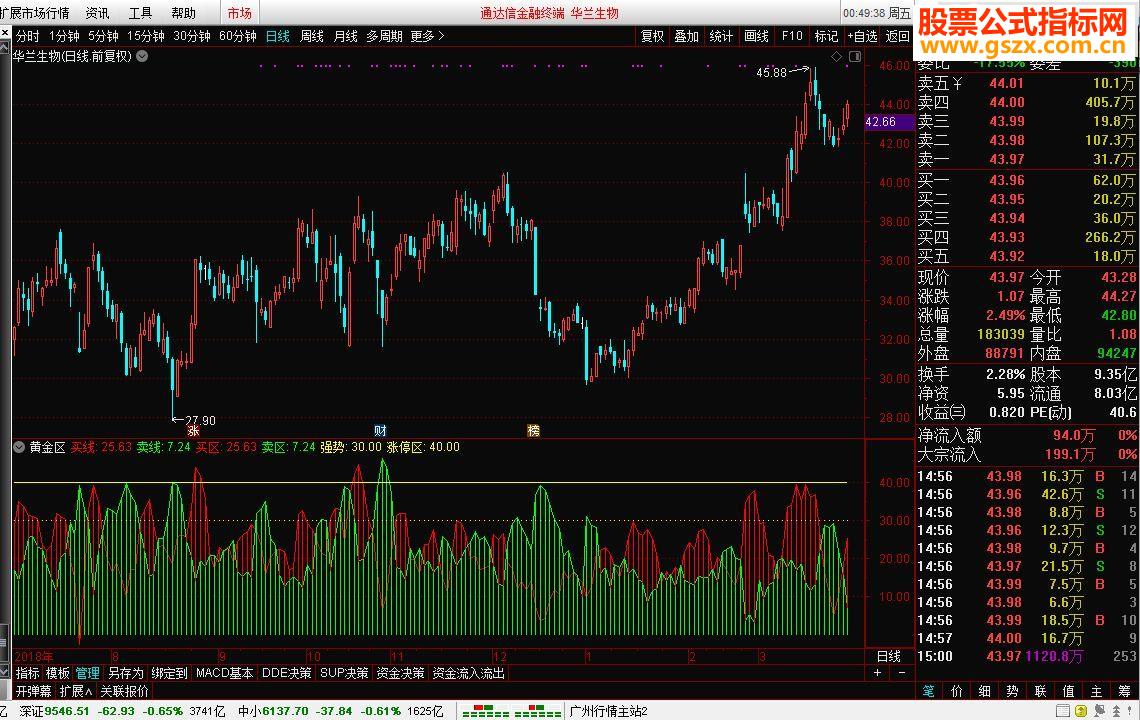The height and width of the screenshot is (720, 1140).
Task: Click the second market breadth bar indicator
Action: [537, 711]
